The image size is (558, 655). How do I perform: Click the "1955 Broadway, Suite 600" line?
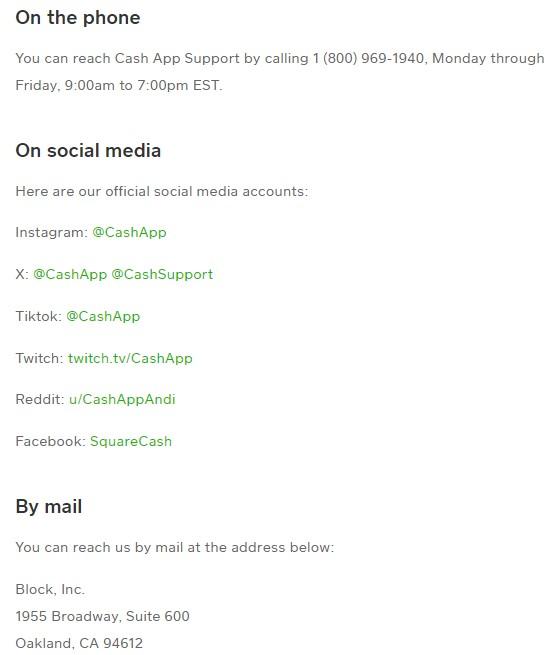point(102,616)
